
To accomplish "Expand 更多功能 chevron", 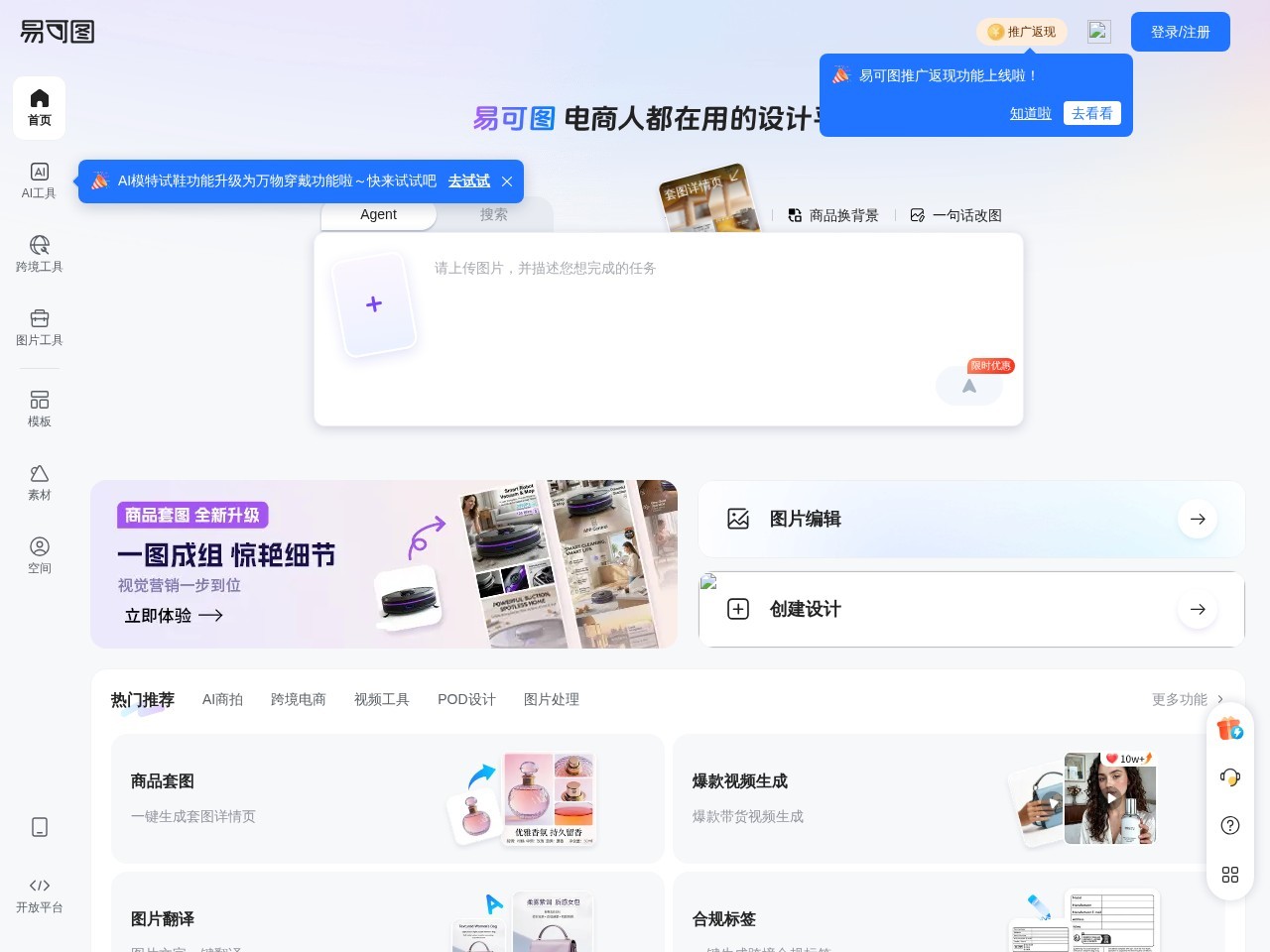I will click(1220, 699).
